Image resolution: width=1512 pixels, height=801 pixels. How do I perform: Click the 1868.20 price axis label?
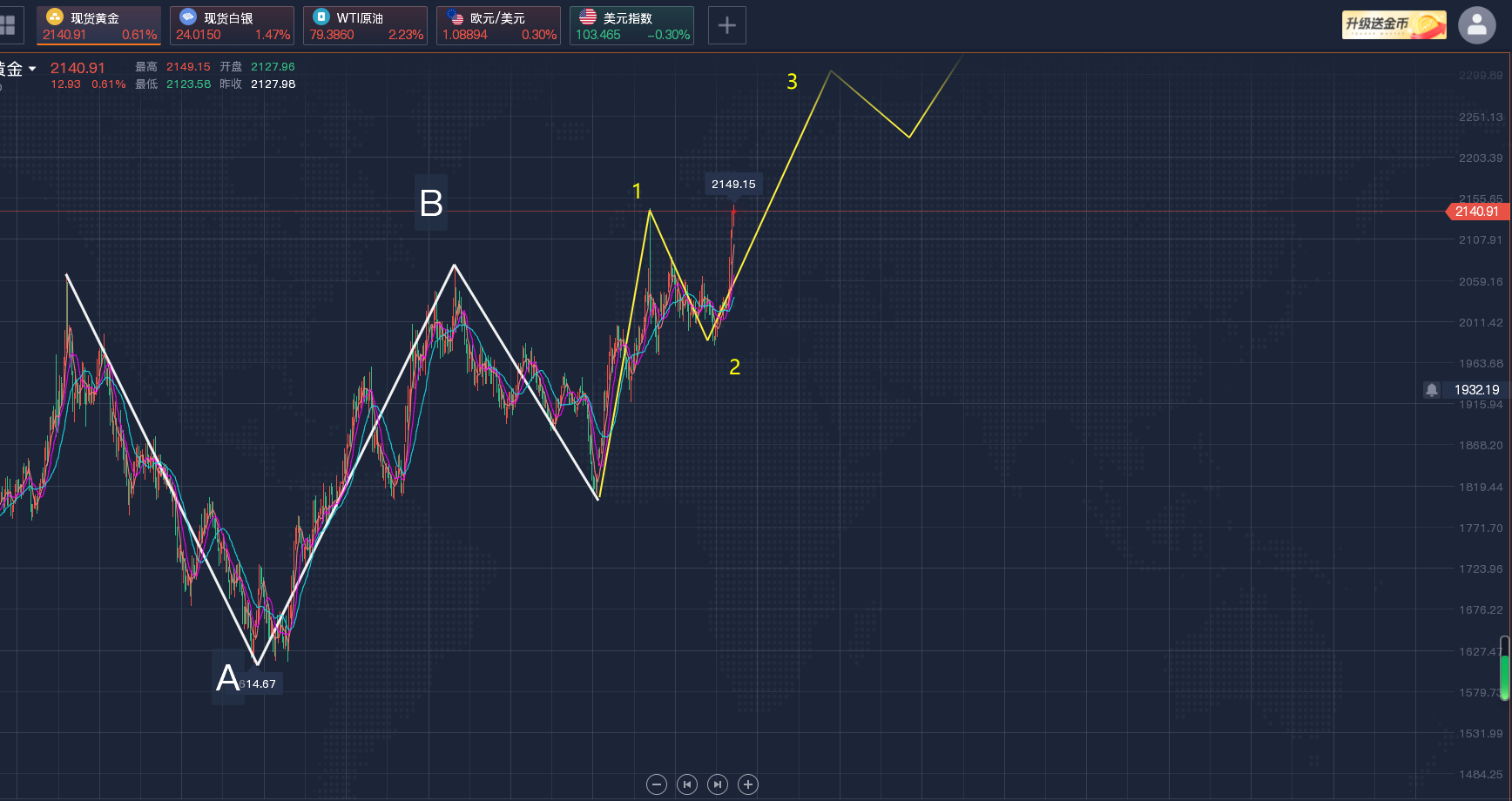point(1481,445)
